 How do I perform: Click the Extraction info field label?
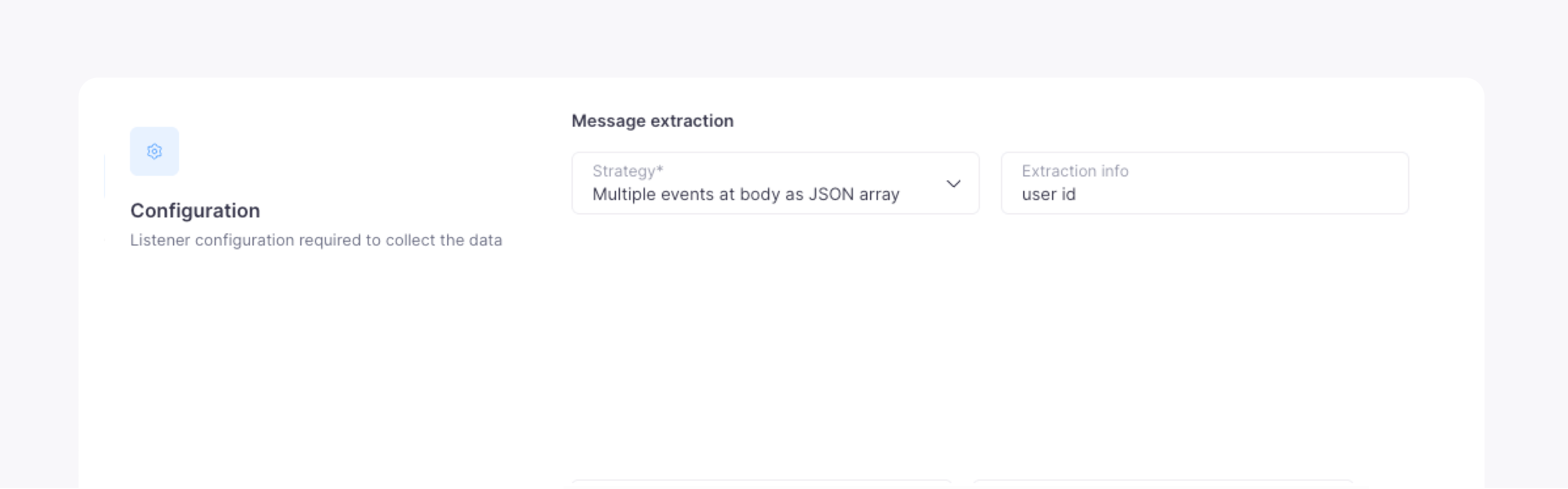click(1074, 171)
